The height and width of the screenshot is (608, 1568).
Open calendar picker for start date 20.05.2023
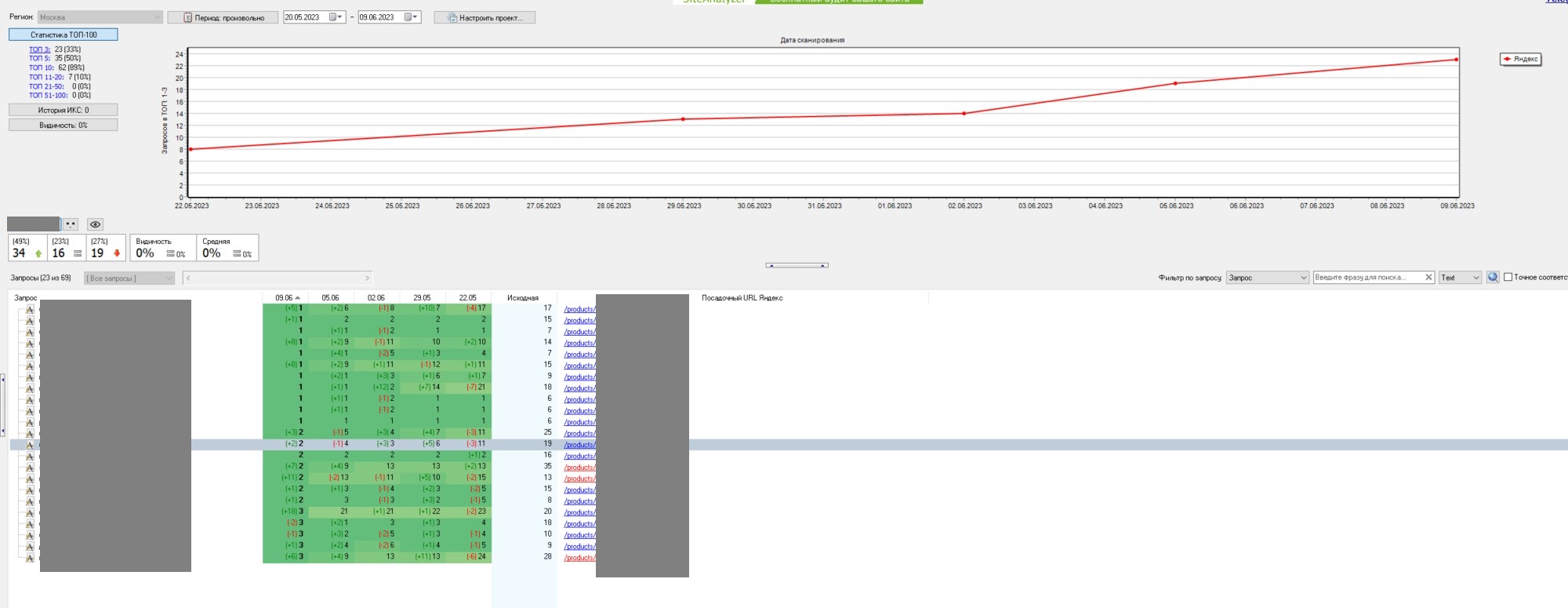(x=335, y=17)
